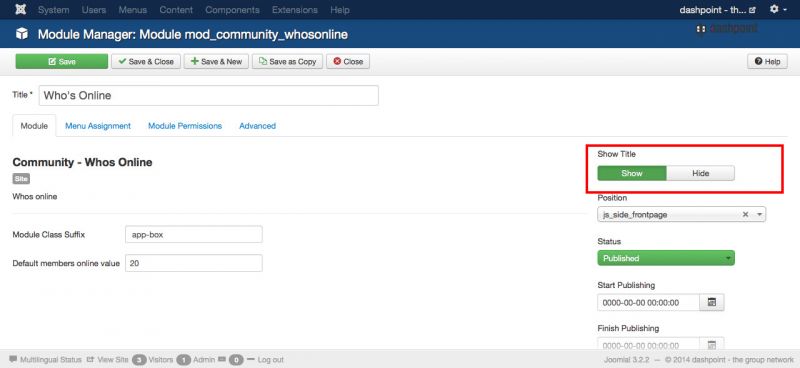Click View Site link in footer
This screenshot has height=368, width=800.
[x=107, y=359]
